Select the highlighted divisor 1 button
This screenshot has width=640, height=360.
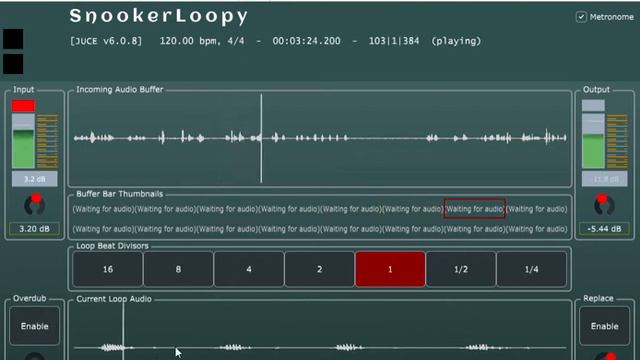point(390,269)
